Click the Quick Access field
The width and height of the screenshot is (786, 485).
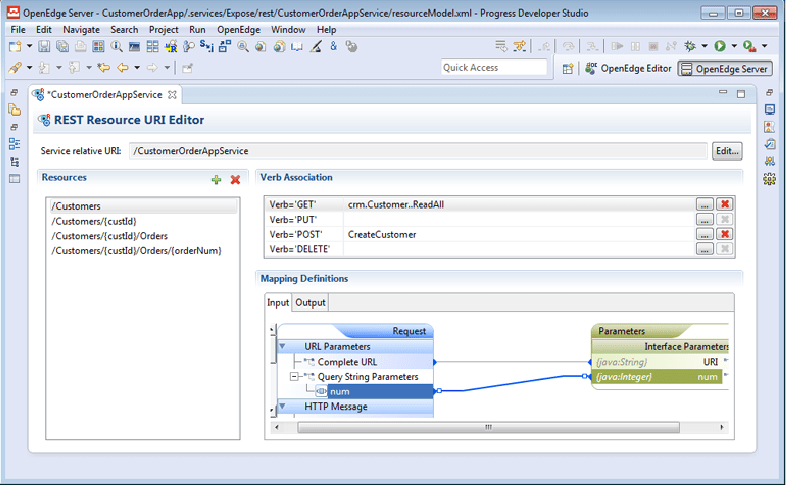[494, 68]
